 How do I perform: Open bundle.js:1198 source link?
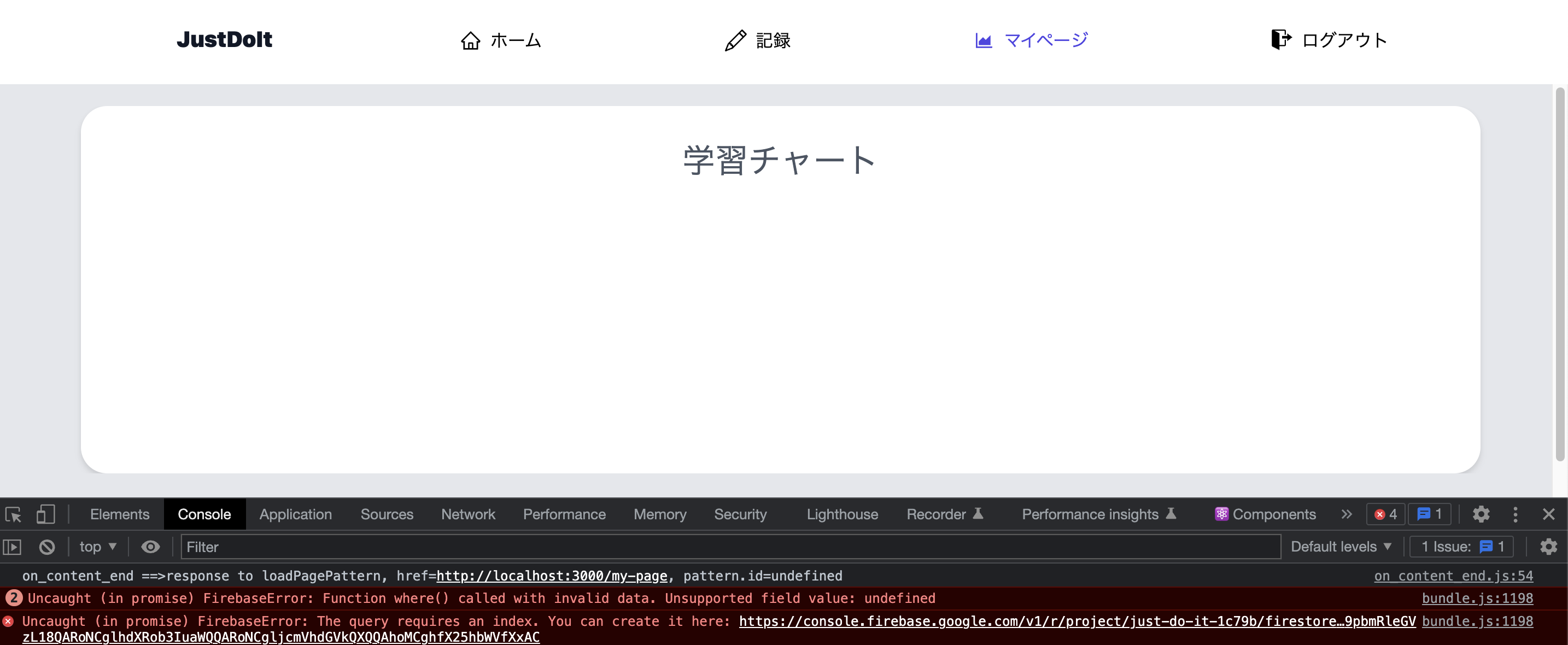click(x=1477, y=599)
